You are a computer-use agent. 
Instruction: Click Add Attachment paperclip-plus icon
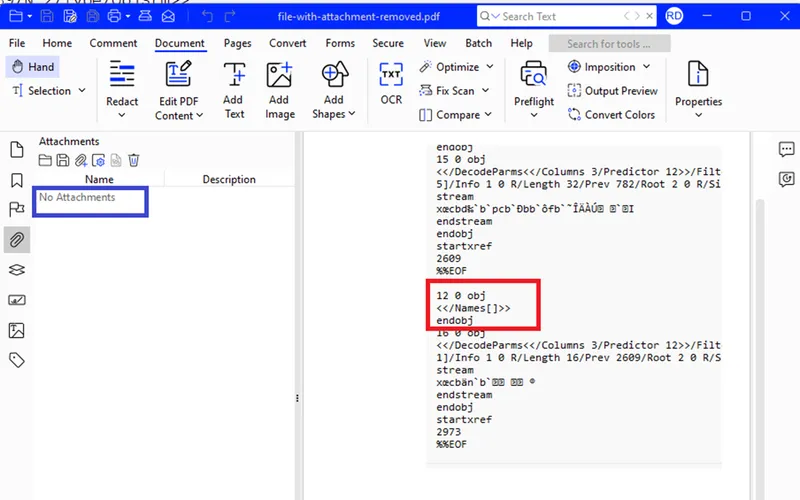(x=81, y=161)
